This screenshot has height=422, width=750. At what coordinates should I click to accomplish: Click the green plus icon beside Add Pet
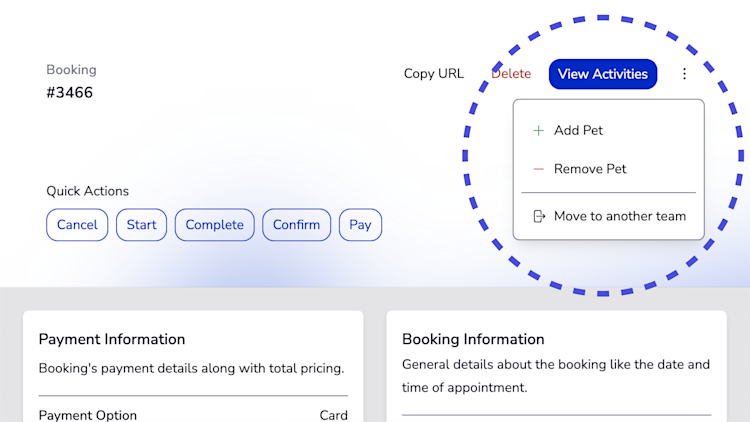tap(539, 131)
